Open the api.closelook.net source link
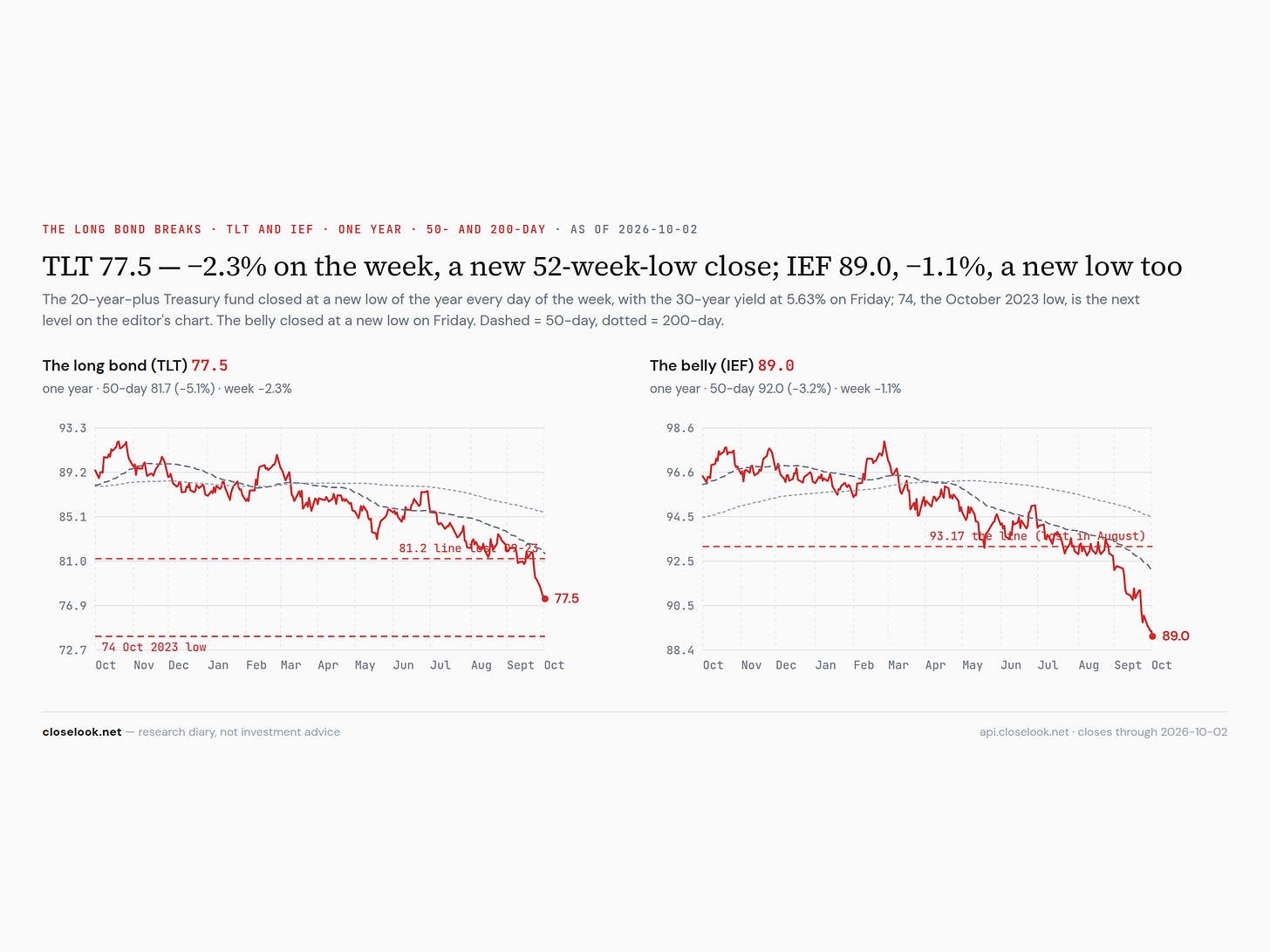The width and height of the screenshot is (1270, 952). (x=1024, y=732)
